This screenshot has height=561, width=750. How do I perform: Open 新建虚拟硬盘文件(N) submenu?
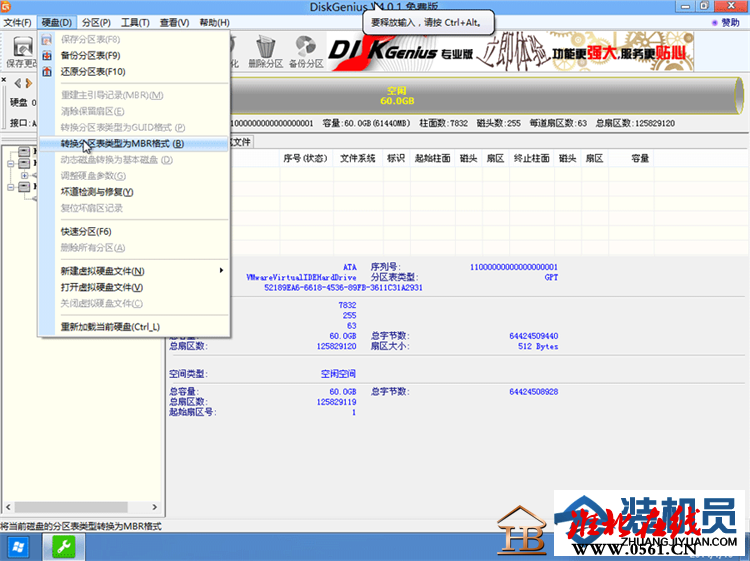(x=133, y=271)
